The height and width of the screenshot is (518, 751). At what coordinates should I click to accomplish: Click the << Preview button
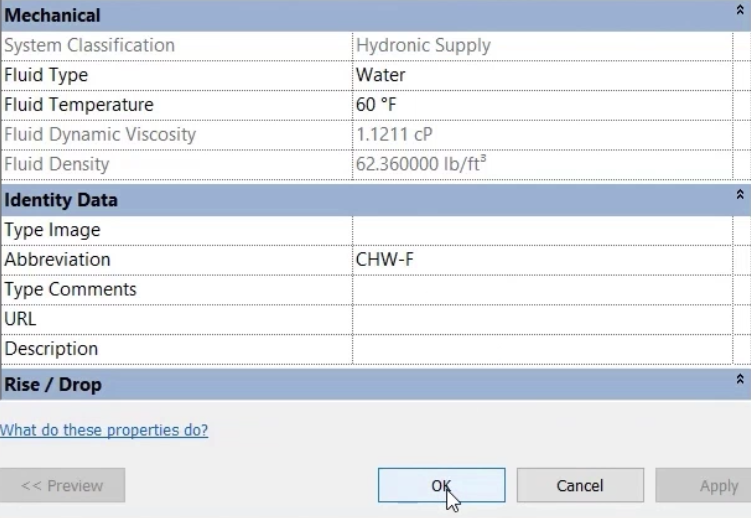click(62, 485)
